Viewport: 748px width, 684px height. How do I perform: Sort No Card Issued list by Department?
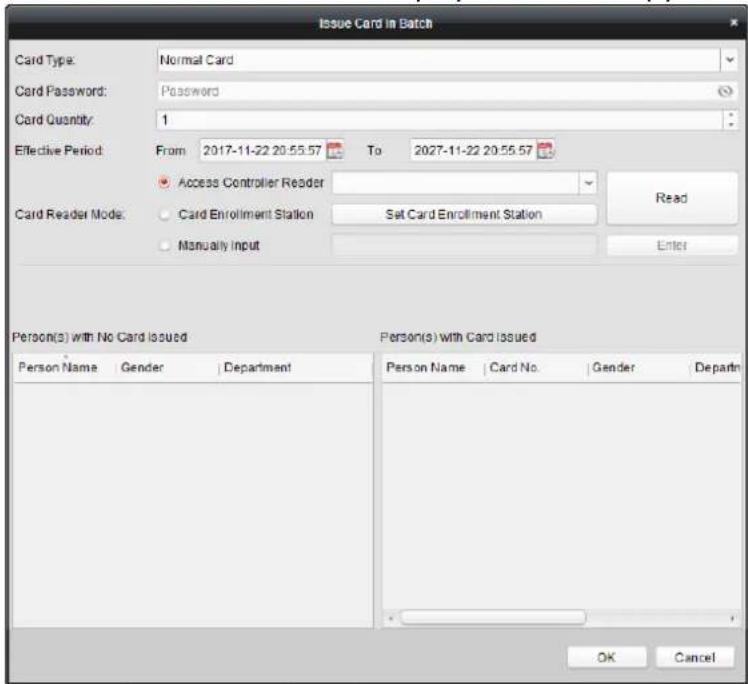tap(296, 367)
